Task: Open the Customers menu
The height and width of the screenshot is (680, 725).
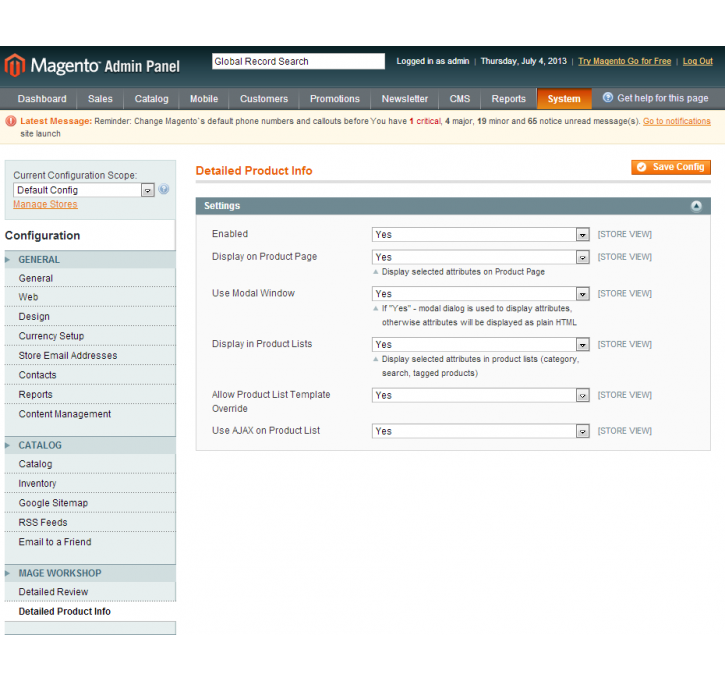Action: pyautogui.click(x=264, y=99)
